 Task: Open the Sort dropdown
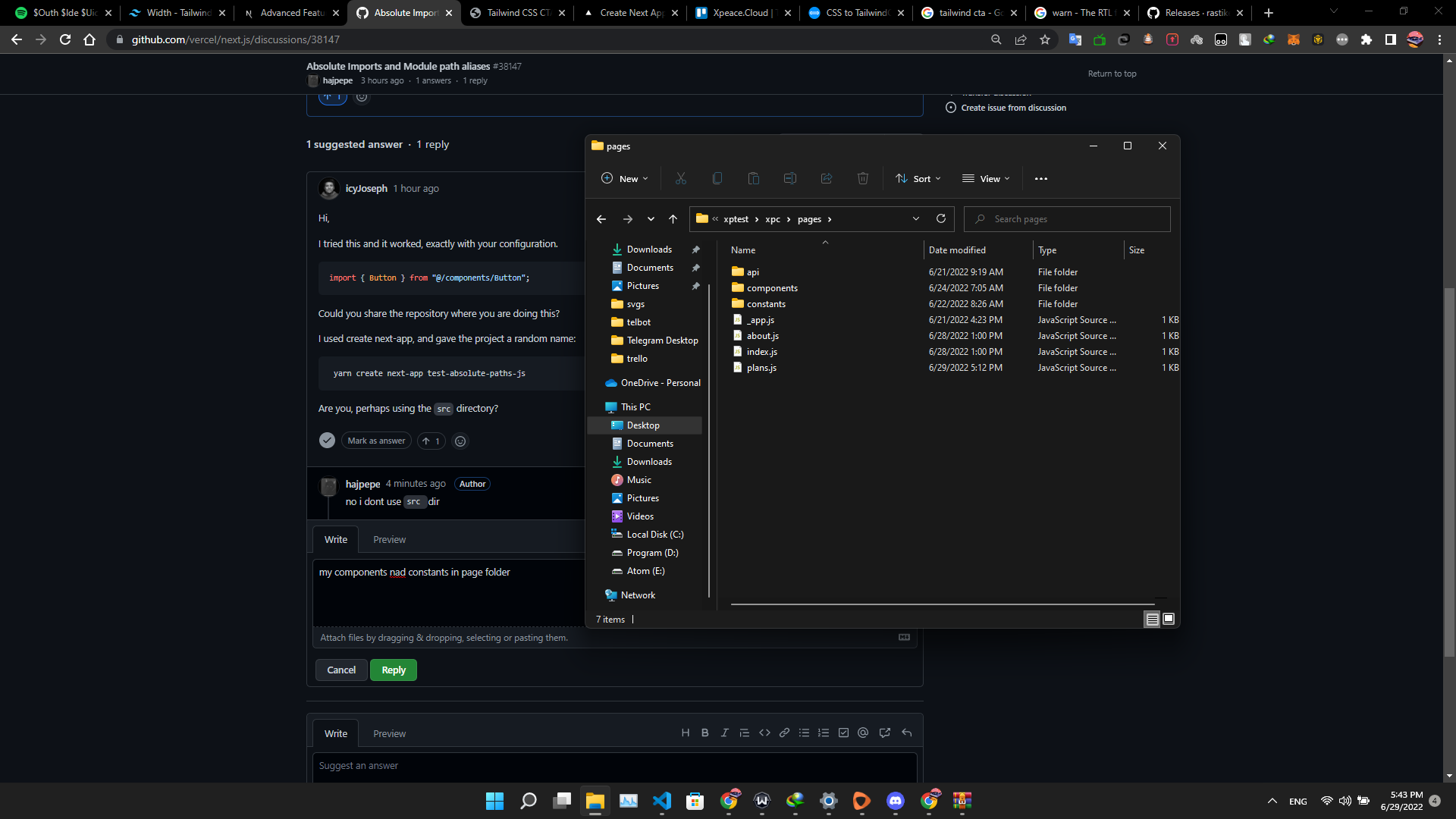coord(918,178)
